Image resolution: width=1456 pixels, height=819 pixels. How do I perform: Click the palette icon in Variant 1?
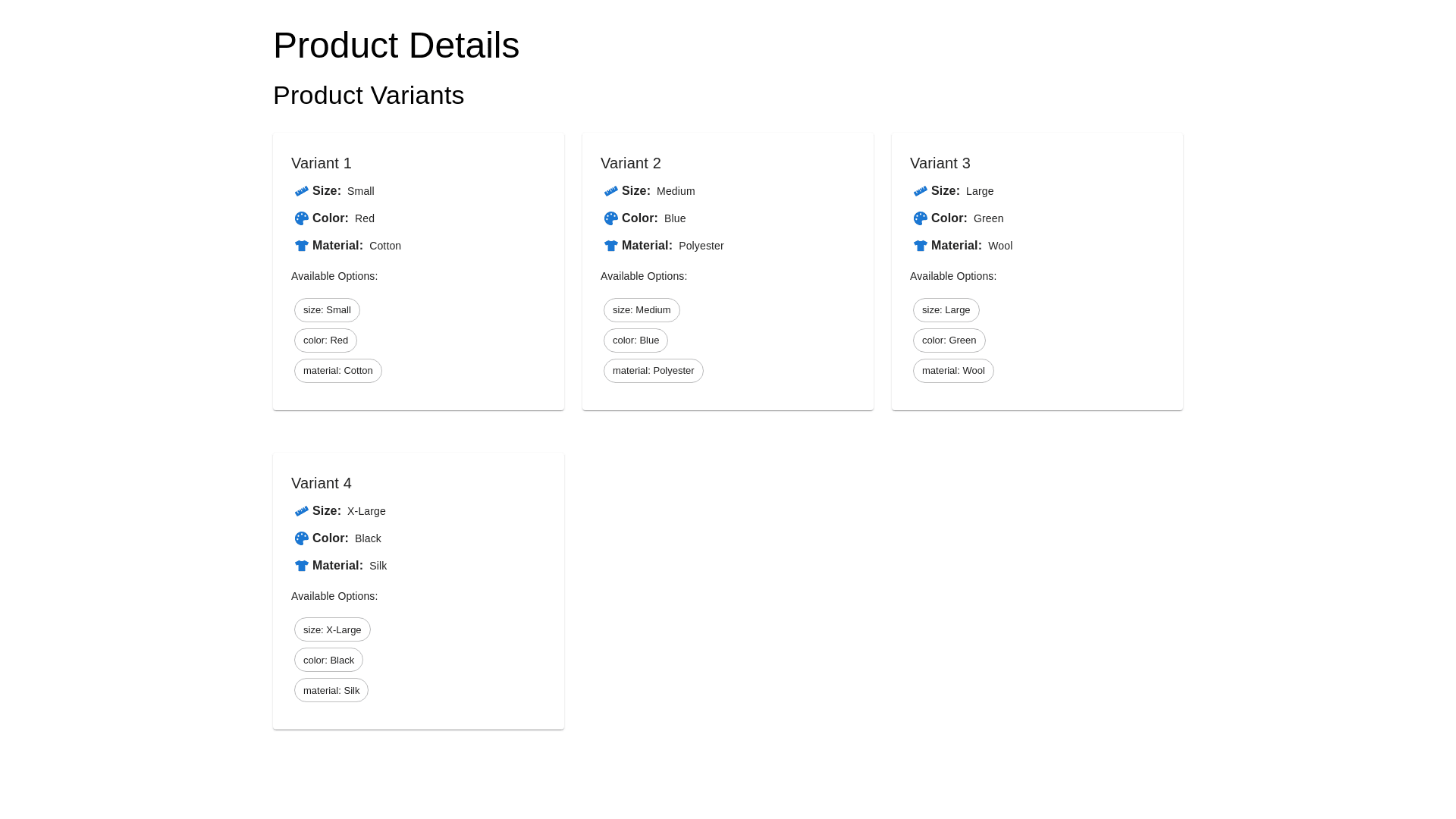pyautogui.click(x=302, y=218)
